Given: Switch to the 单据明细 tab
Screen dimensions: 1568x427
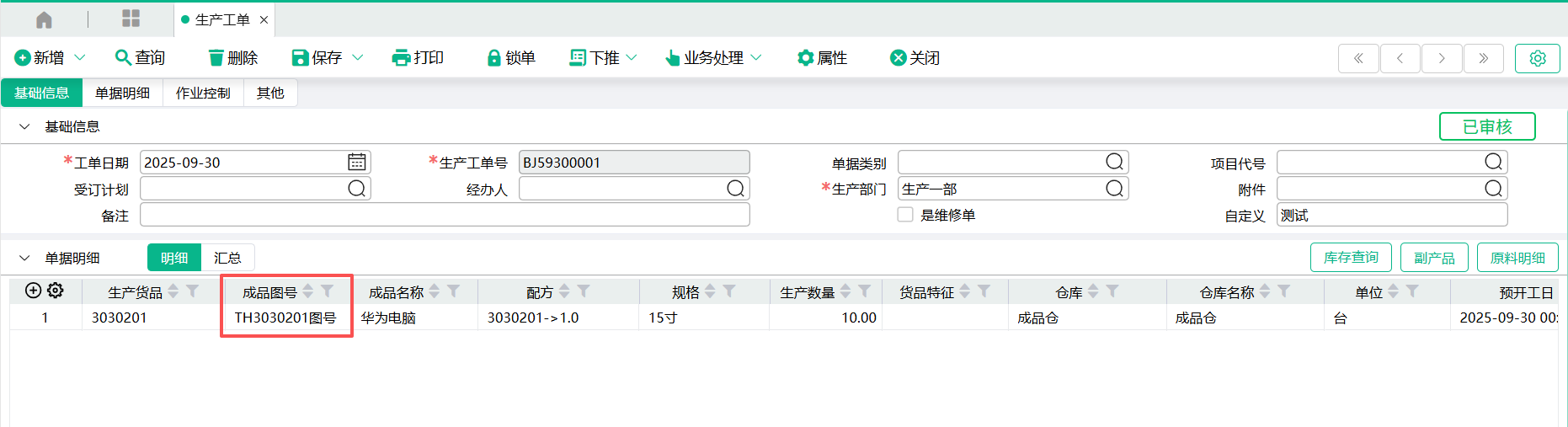Looking at the screenshot, I should click(122, 93).
